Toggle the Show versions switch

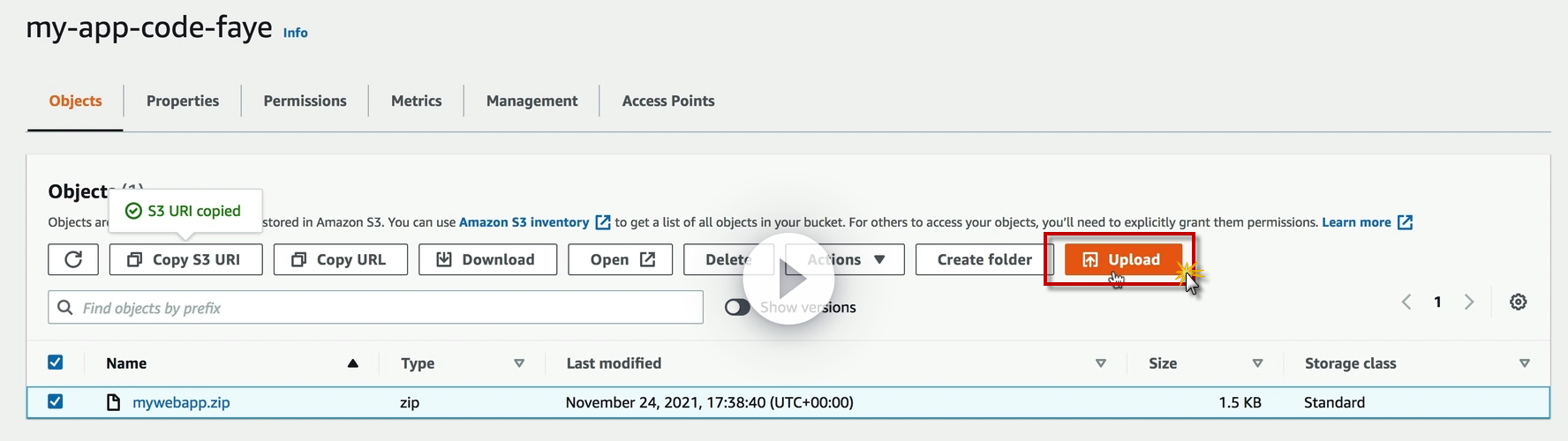(x=737, y=307)
